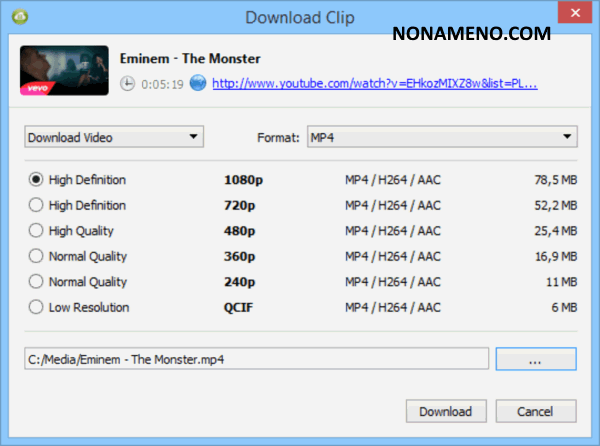Click the Eminem video thumbnail
Image resolution: width=600 pixels, height=446 pixels.
(x=64, y=70)
